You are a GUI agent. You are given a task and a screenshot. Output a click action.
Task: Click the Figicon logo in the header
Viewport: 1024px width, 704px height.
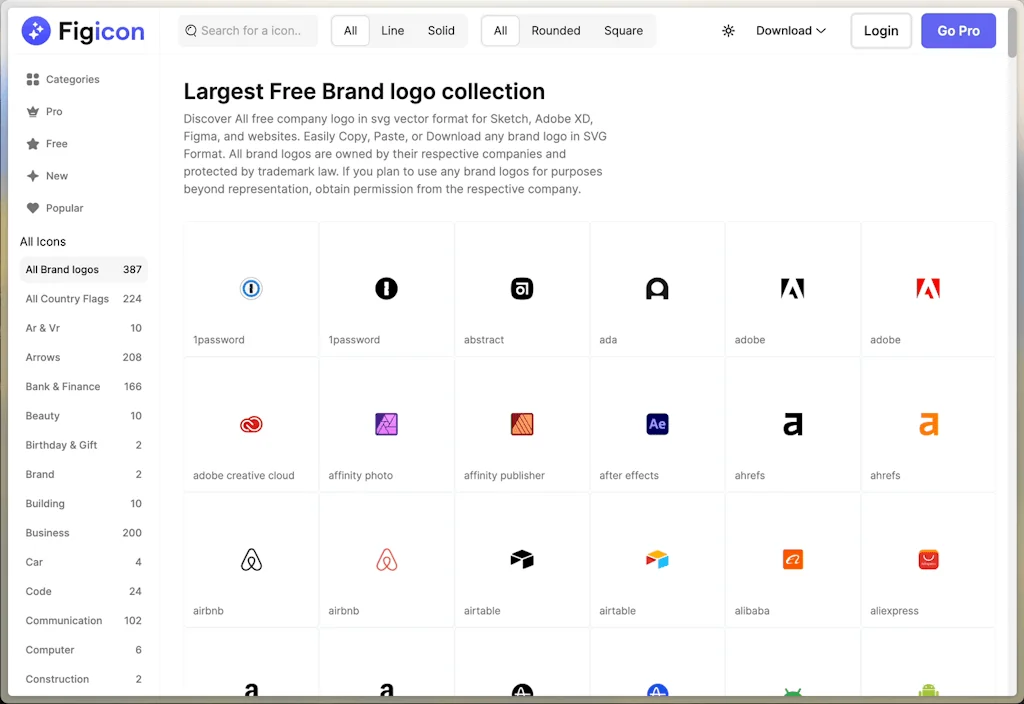(83, 31)
